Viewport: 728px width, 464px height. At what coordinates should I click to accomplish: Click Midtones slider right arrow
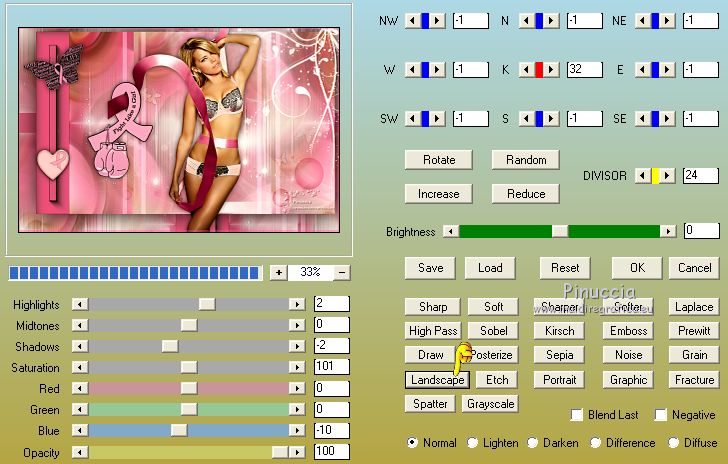[297, 325]
